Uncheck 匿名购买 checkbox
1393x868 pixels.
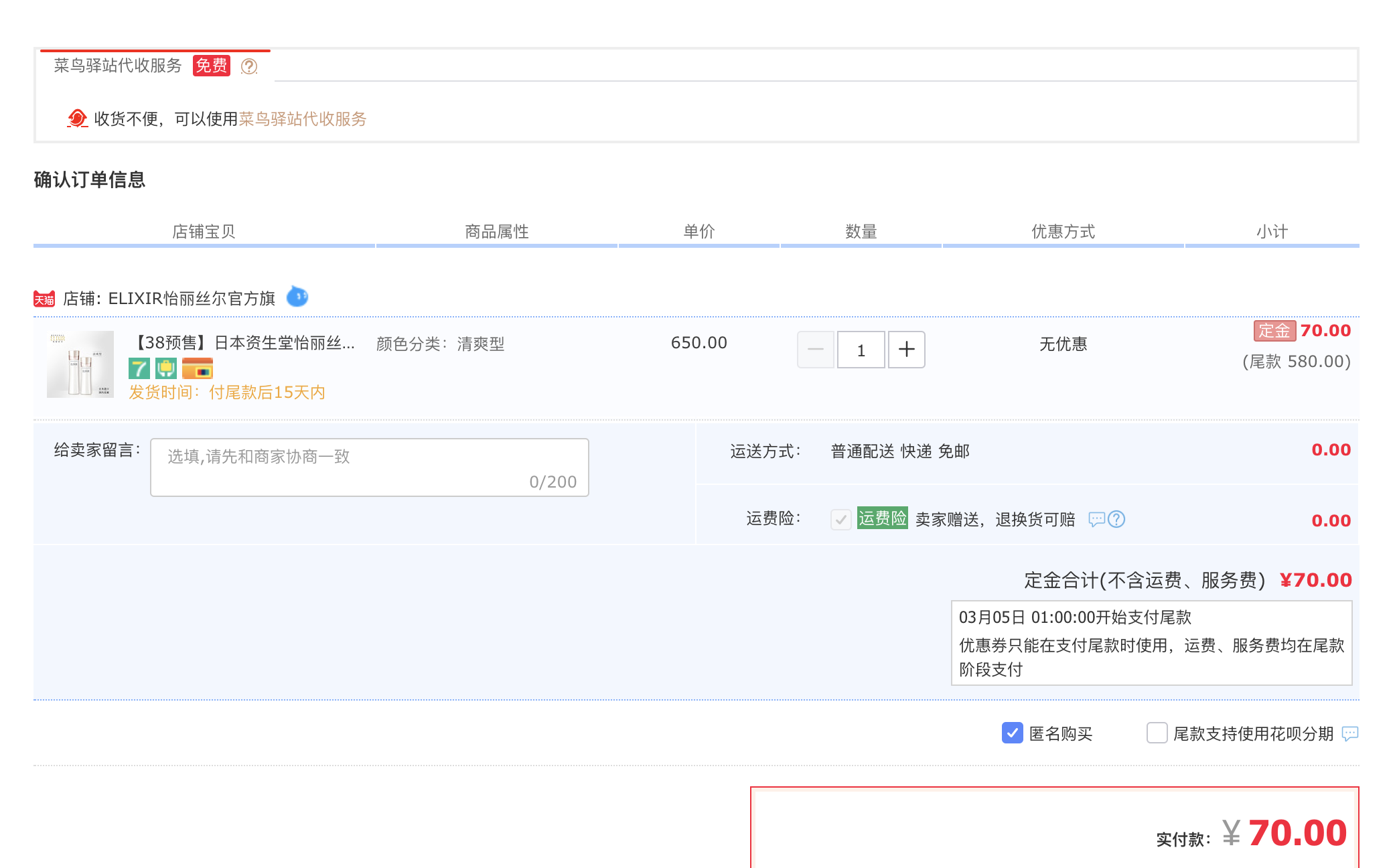click(x=1012, y=733)
